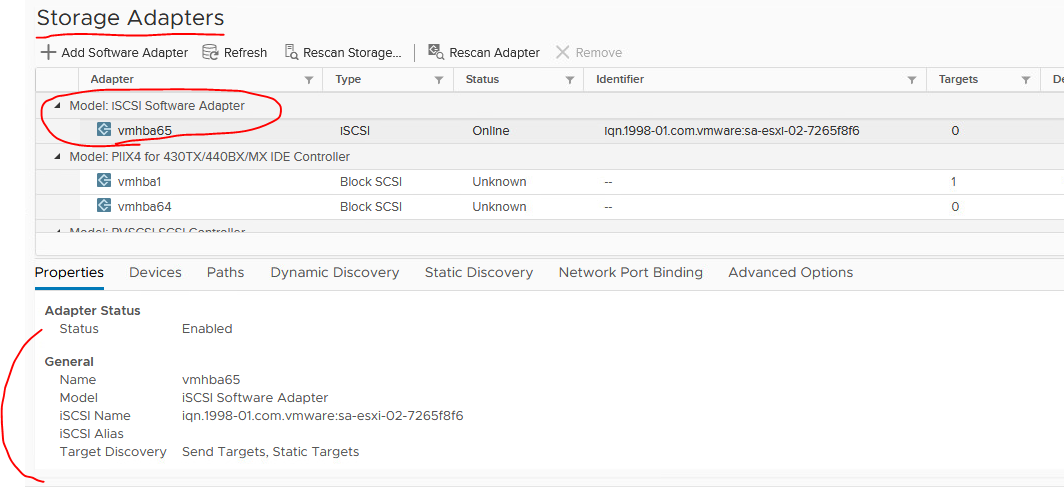This screenshot has height=487, width=1064.
Task: Click the Add Software Adapter plus icon
Action: (x=48, y=52)
